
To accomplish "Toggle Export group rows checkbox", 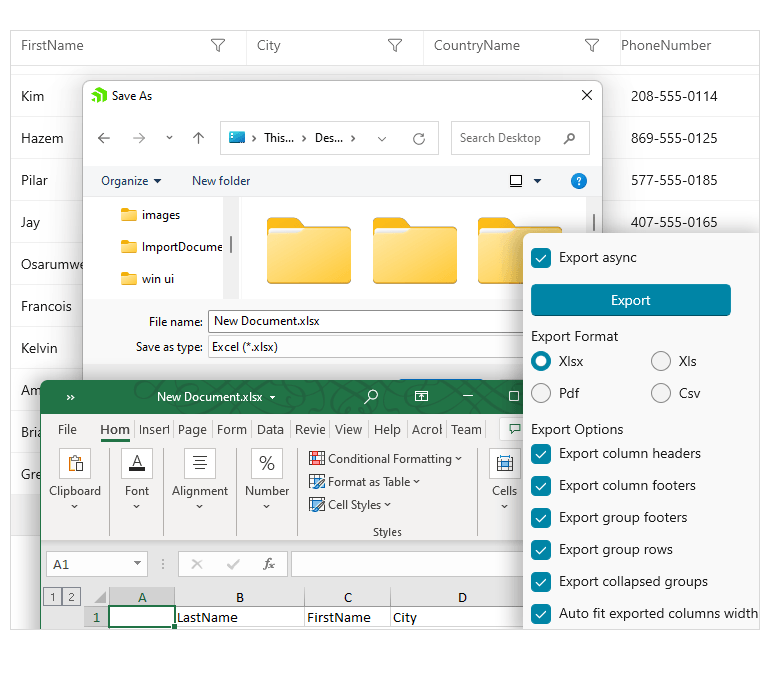I will [x=541, y=550].
